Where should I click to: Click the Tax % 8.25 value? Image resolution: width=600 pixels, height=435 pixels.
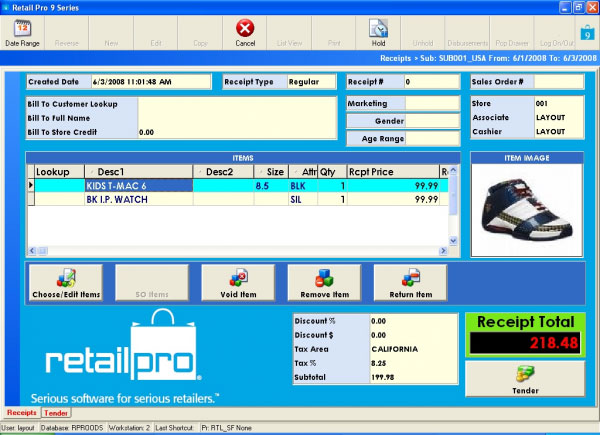click(413, 363)
